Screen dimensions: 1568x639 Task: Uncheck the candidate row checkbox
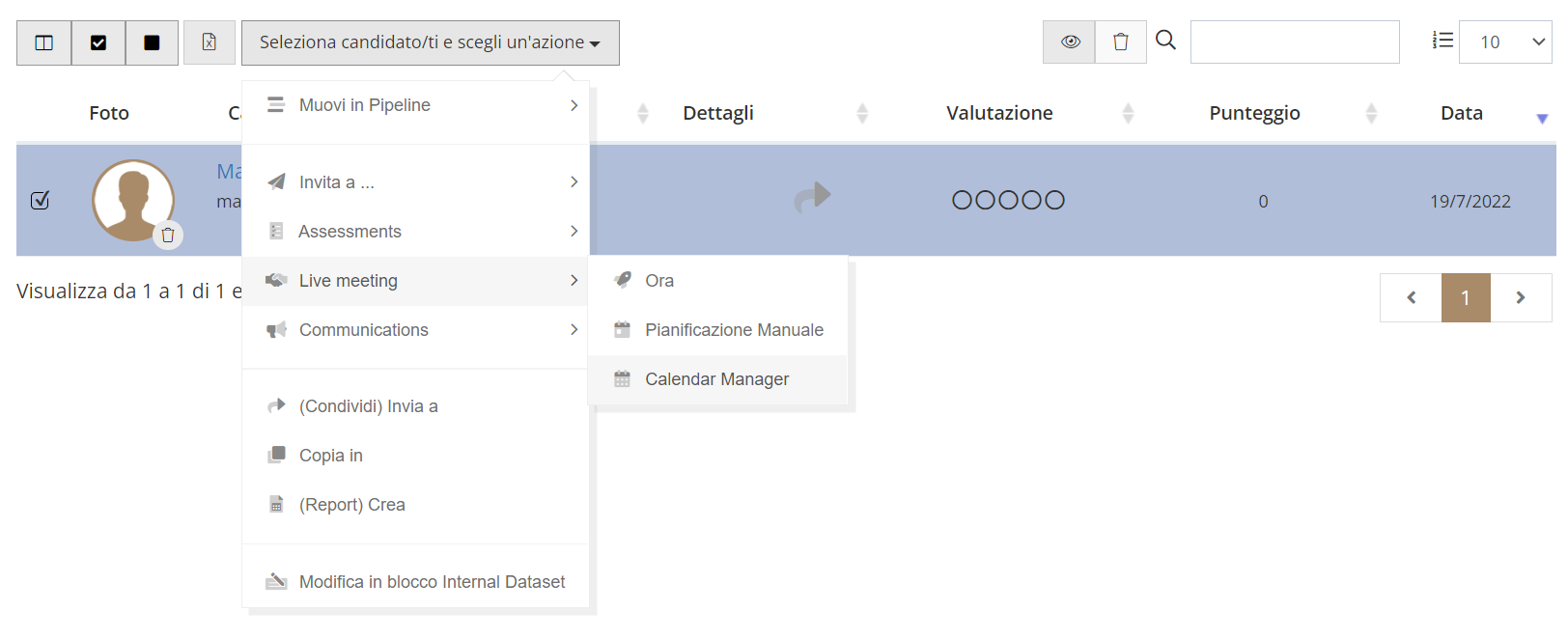[40, 200]
